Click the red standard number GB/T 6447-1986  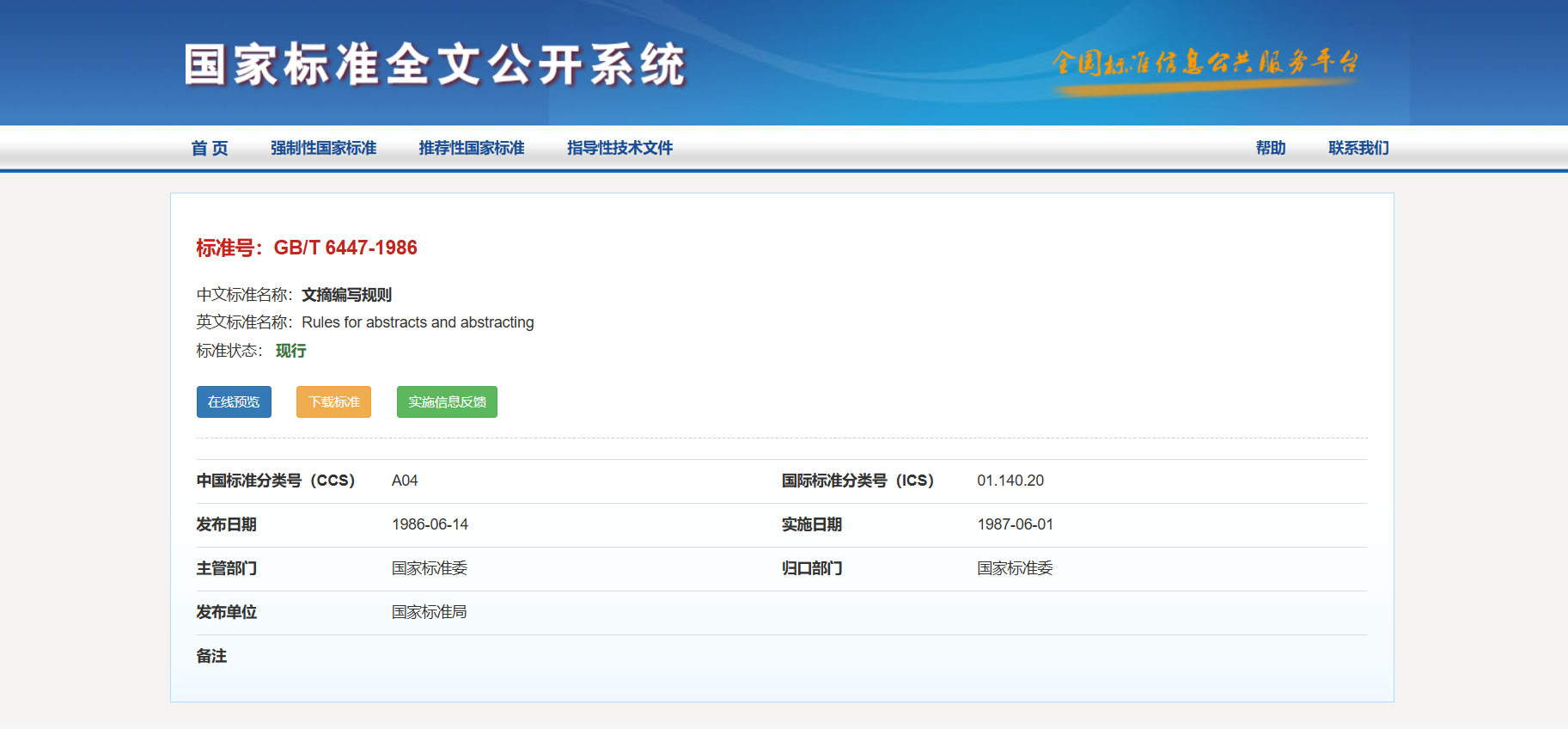coord(345,248)
